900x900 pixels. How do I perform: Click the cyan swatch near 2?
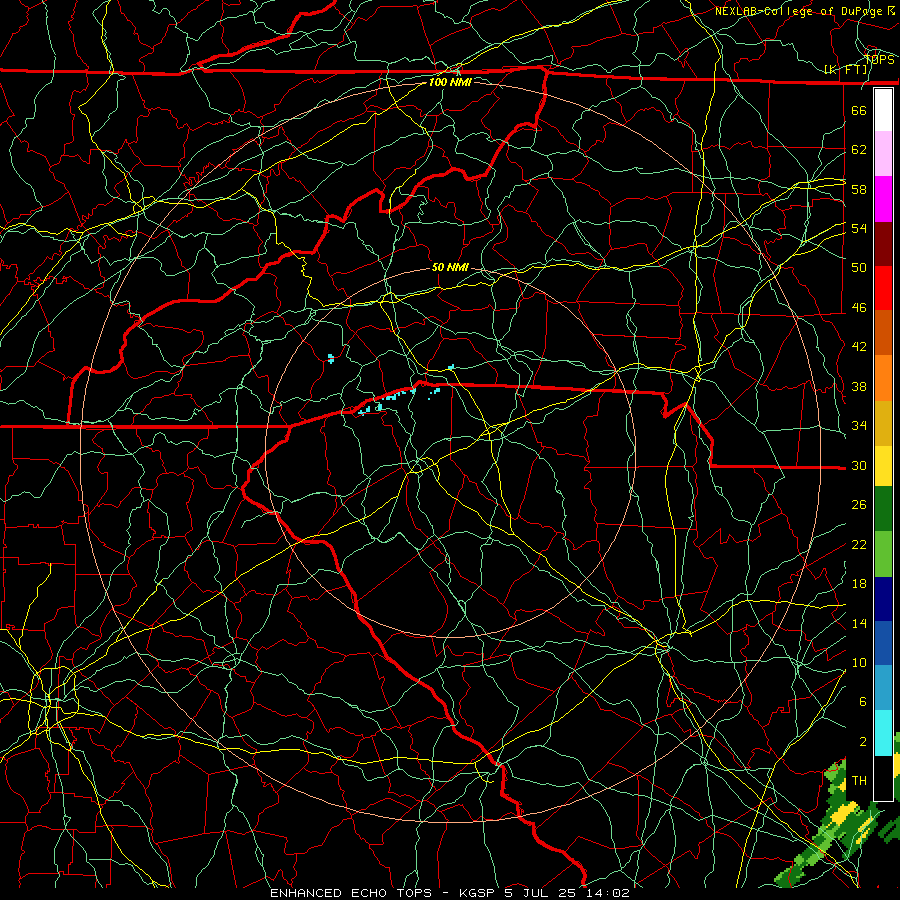click(x=883, y=733)
